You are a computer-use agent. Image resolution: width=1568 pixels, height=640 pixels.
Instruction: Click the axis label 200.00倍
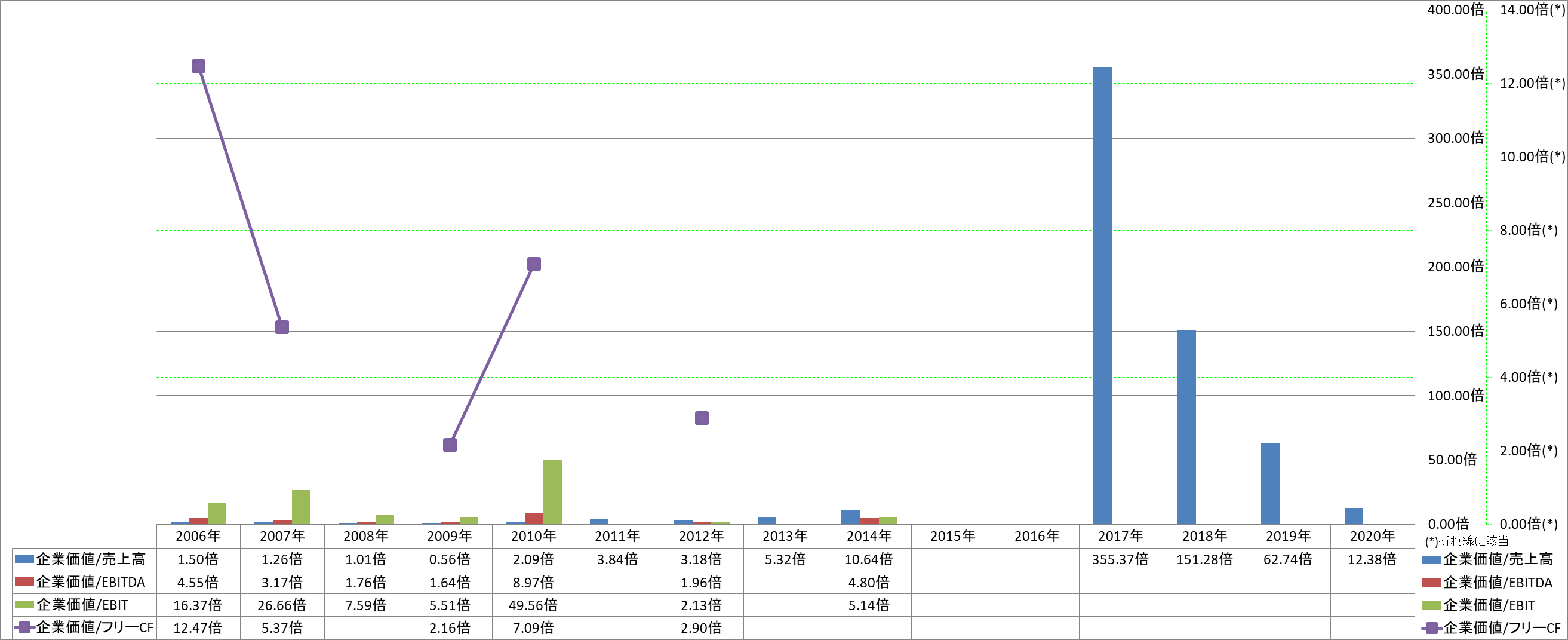click(1456, 267)
